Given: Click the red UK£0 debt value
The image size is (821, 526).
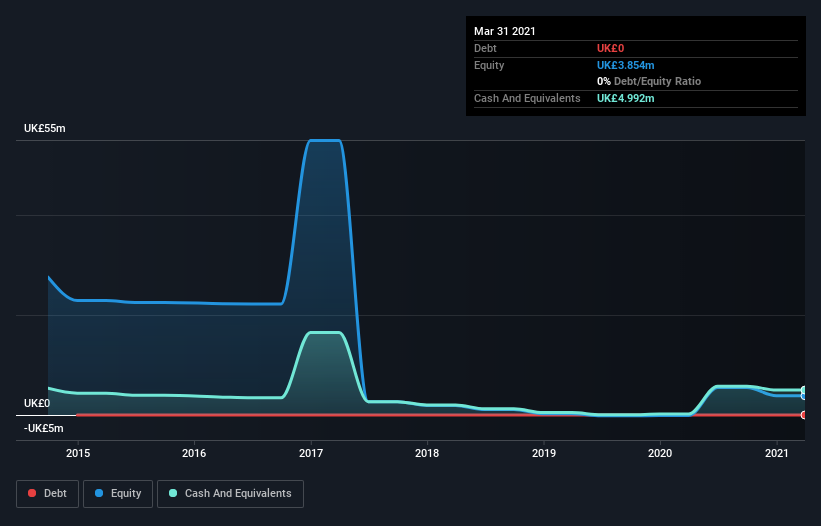Looking at the screenshot, I should pos(610,48).
